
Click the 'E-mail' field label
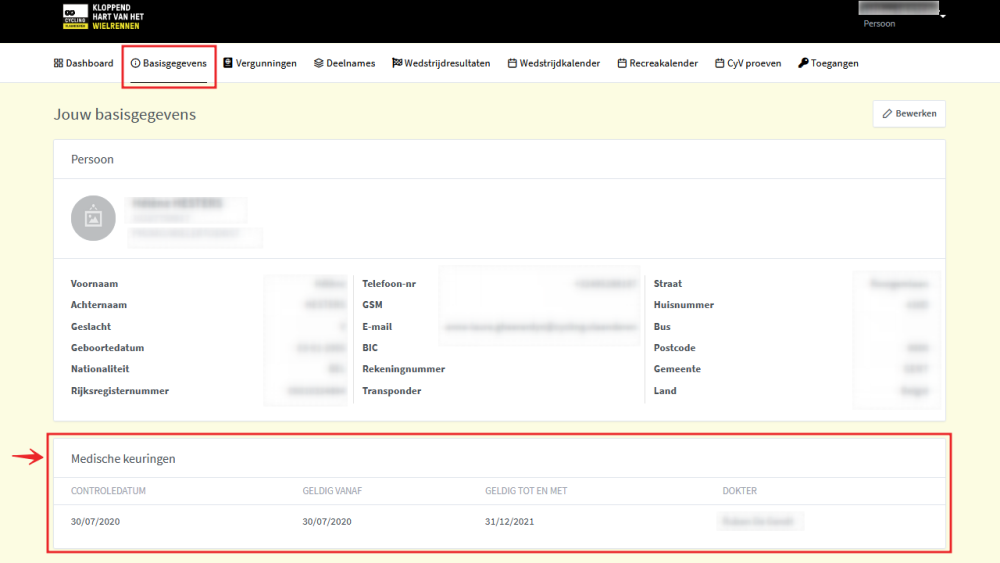377,326
